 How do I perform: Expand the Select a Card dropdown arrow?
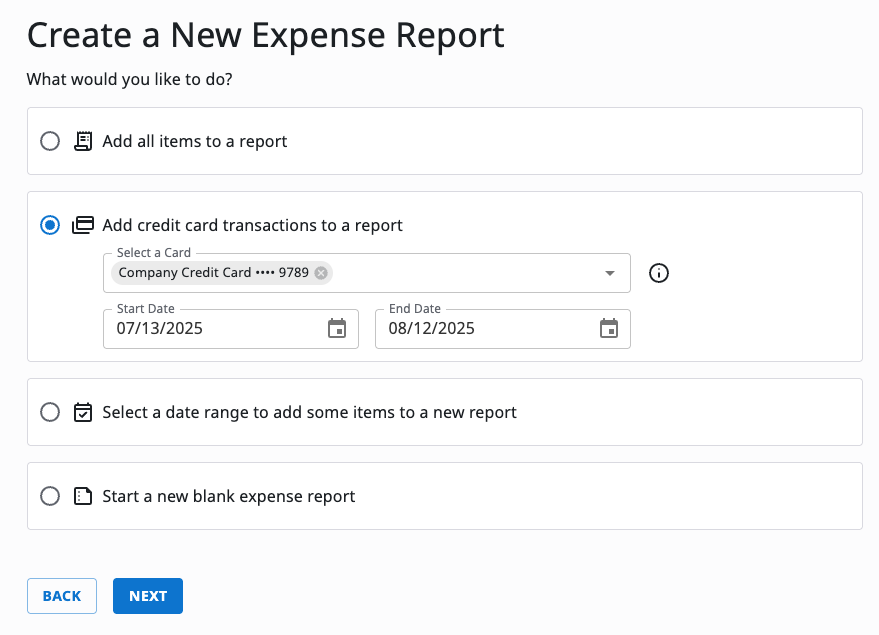coord(609,273)
